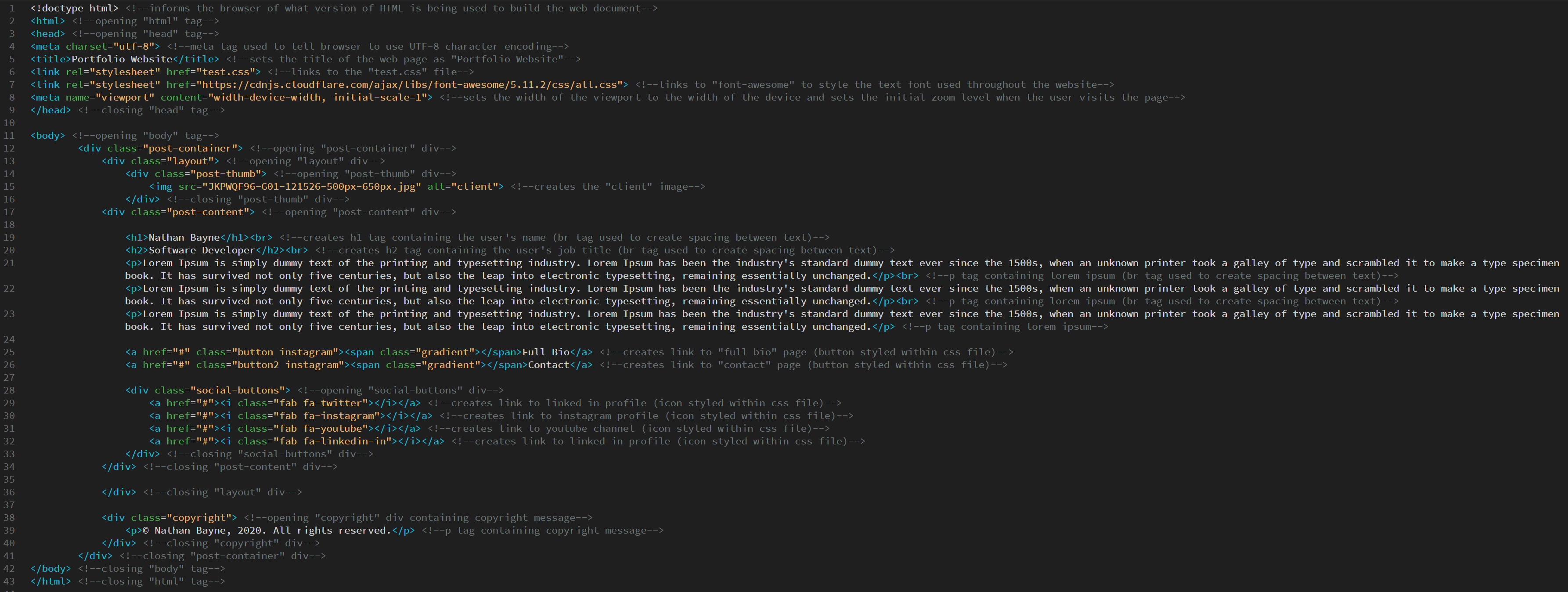This screenshot has height=592, width=1568.
Task: Click the copyright message paragraph text
Action: tap(267, 531)
